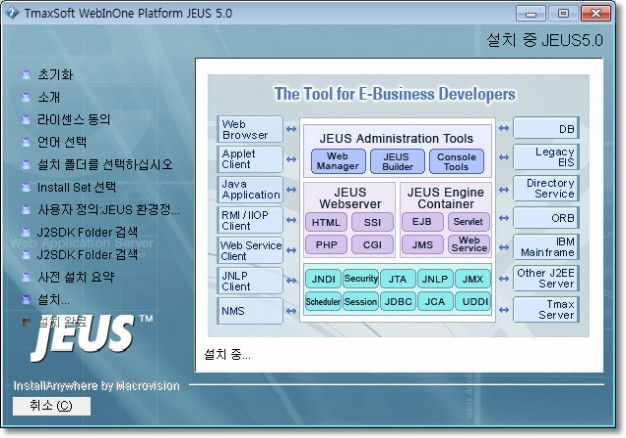Click the Web Browser client box
626x438 pixels.
click(x=250, y=129)
